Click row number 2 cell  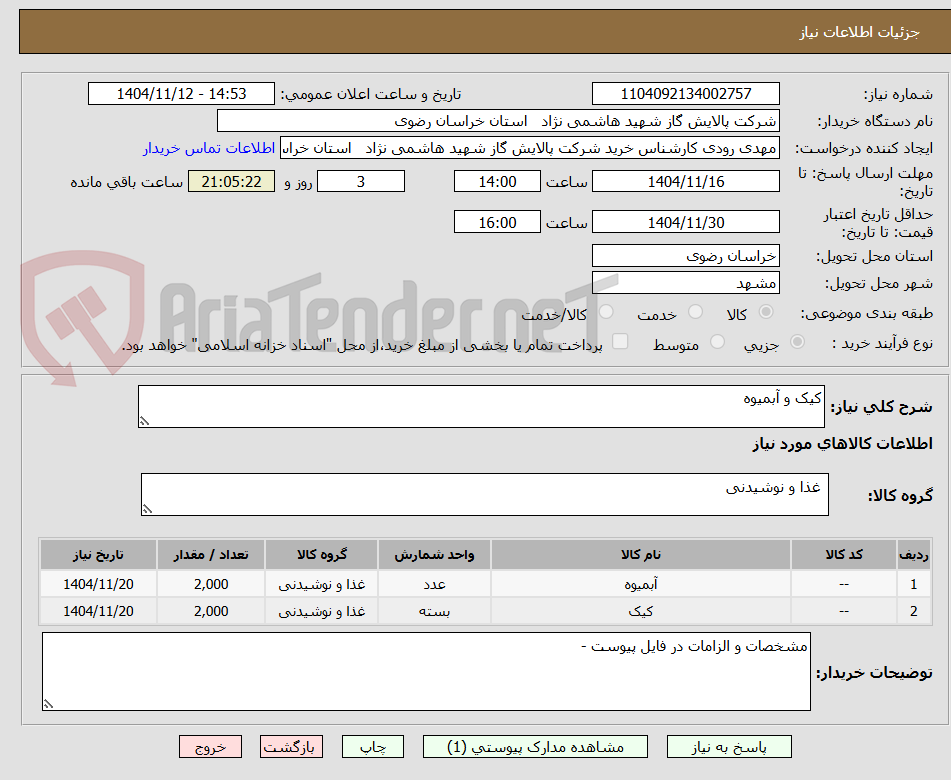(x=913, y=611)
